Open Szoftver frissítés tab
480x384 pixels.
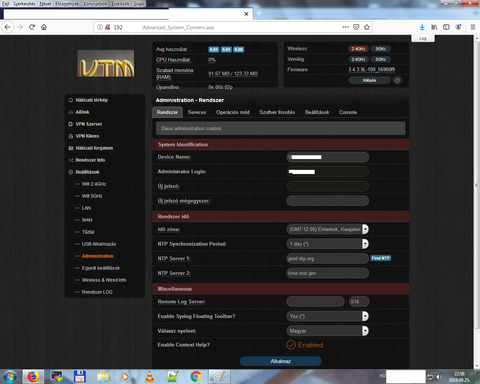[x=277, y=112]
